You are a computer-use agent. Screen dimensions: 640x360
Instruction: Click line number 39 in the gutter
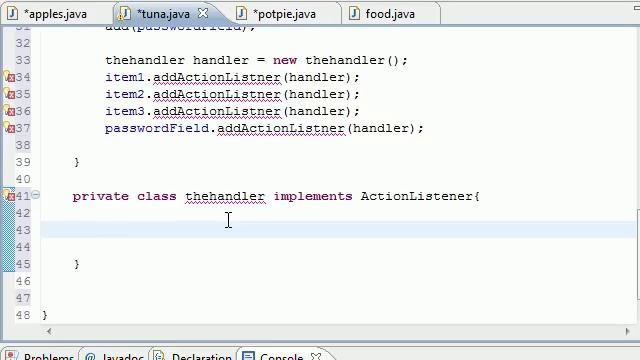coord(23,162)
